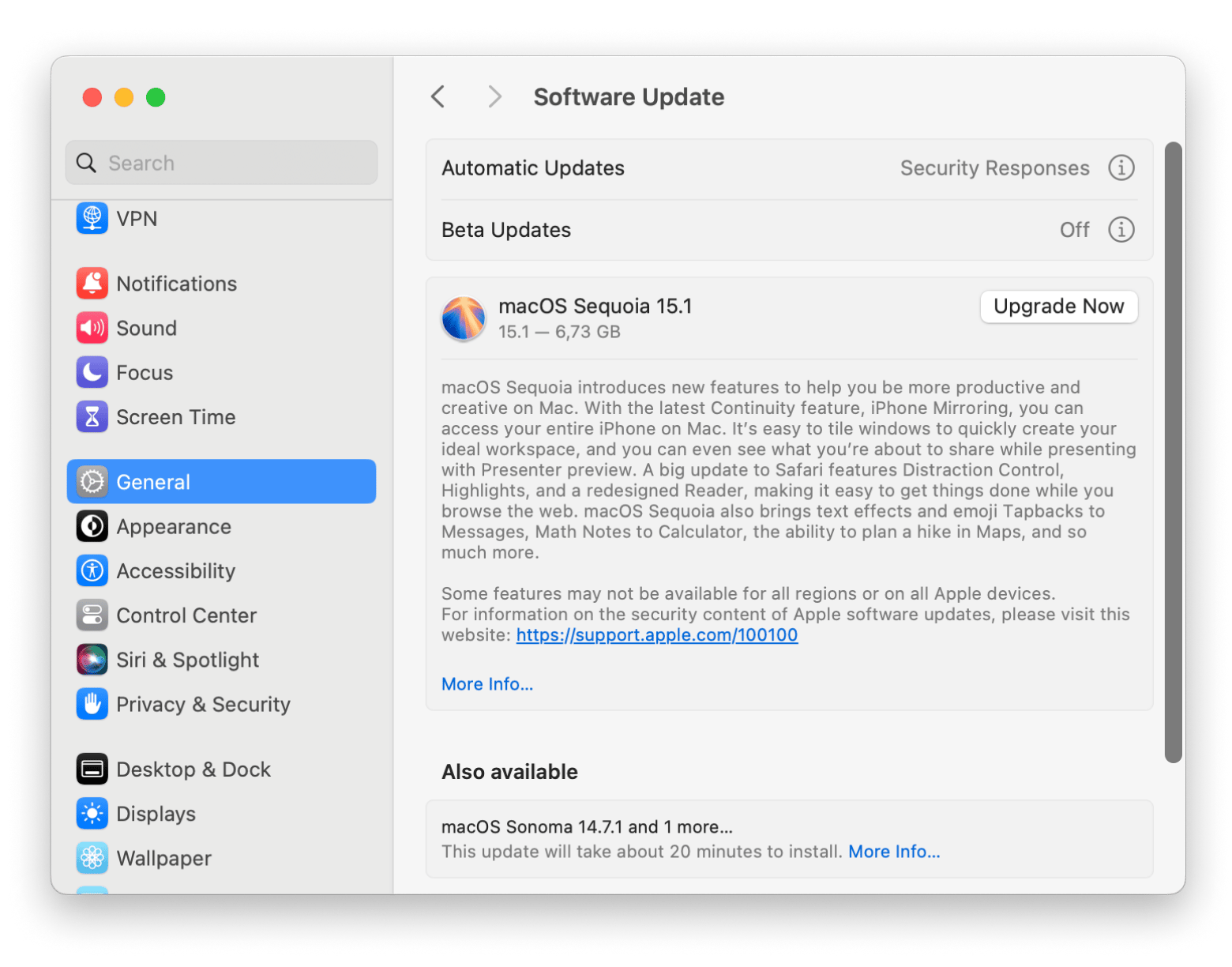
Task: Click the yellow minimize window button
Action: click(x=124, y=97)
